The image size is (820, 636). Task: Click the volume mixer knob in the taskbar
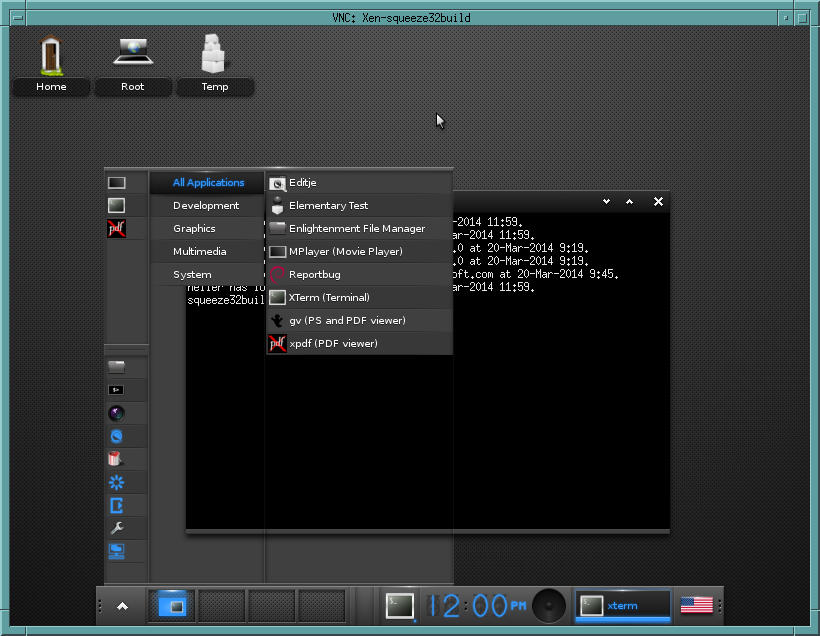(548, 605)
